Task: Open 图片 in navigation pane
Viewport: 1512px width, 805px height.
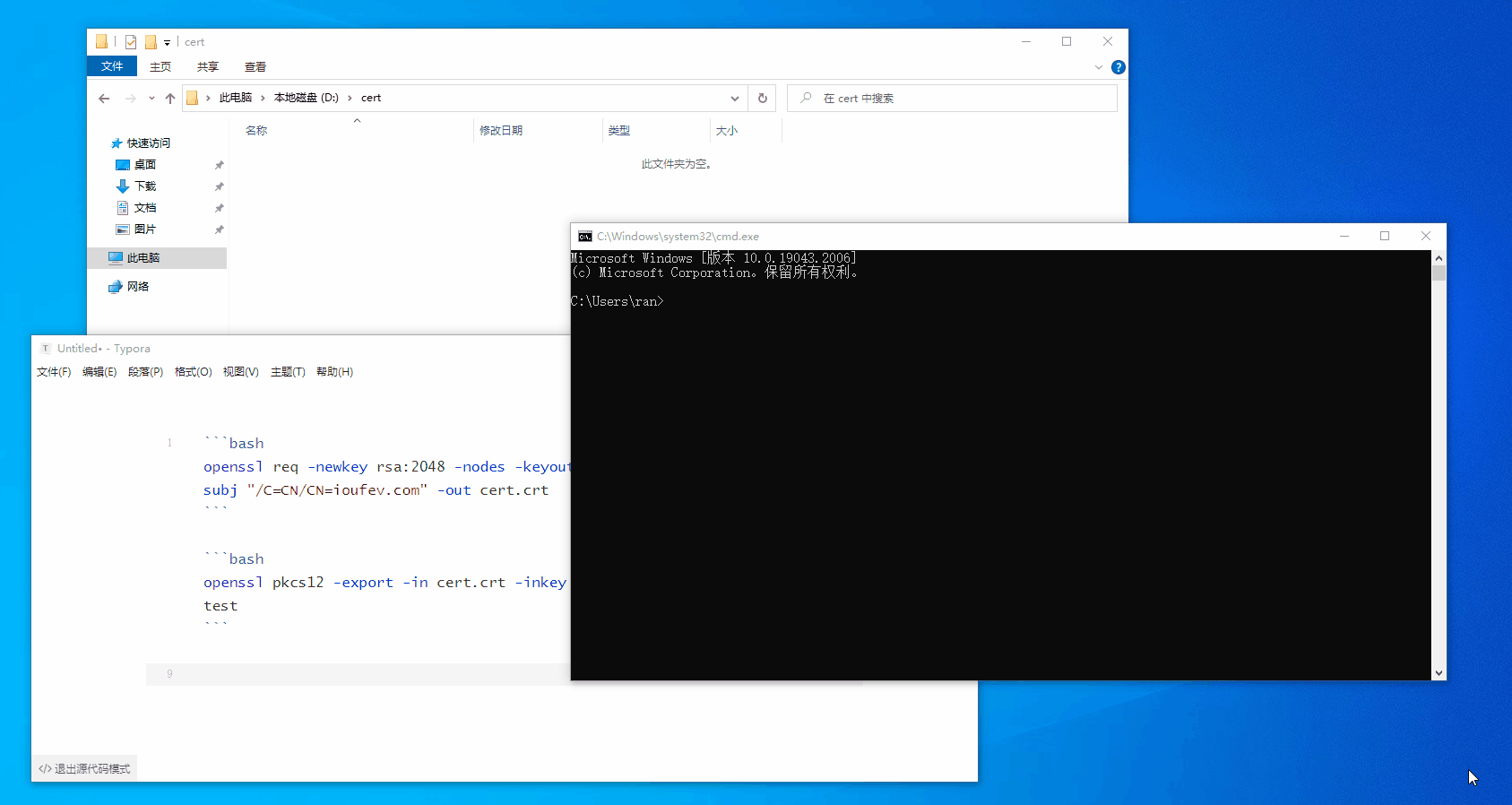Action: 144,229
